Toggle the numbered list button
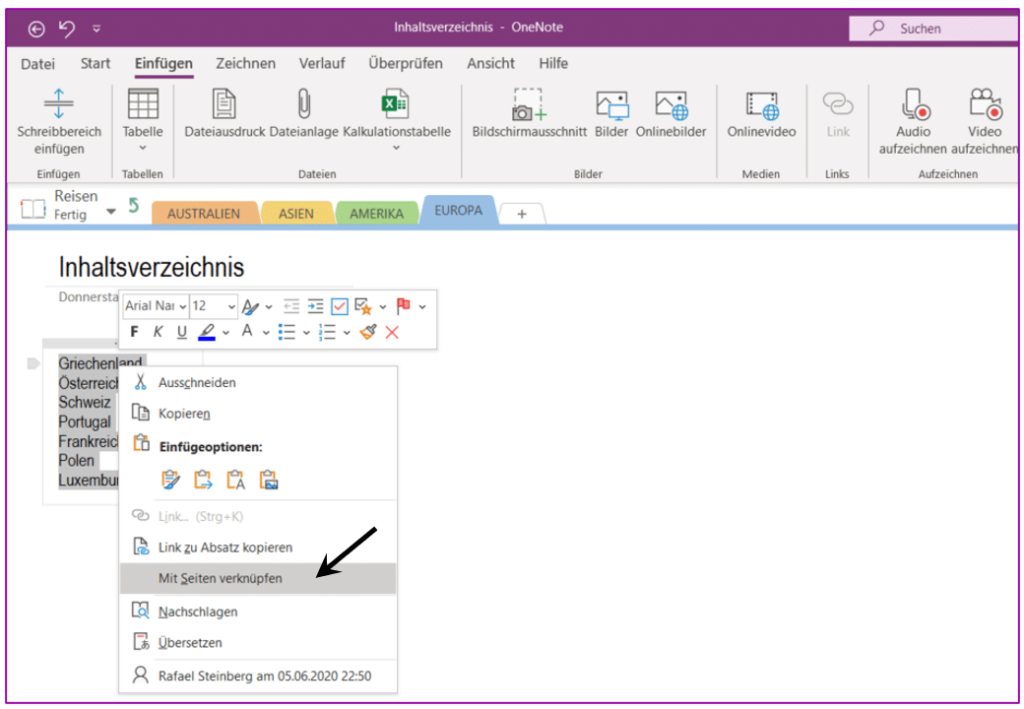The width and height of the screenshot is (1024, 709). tap(327, 332)
